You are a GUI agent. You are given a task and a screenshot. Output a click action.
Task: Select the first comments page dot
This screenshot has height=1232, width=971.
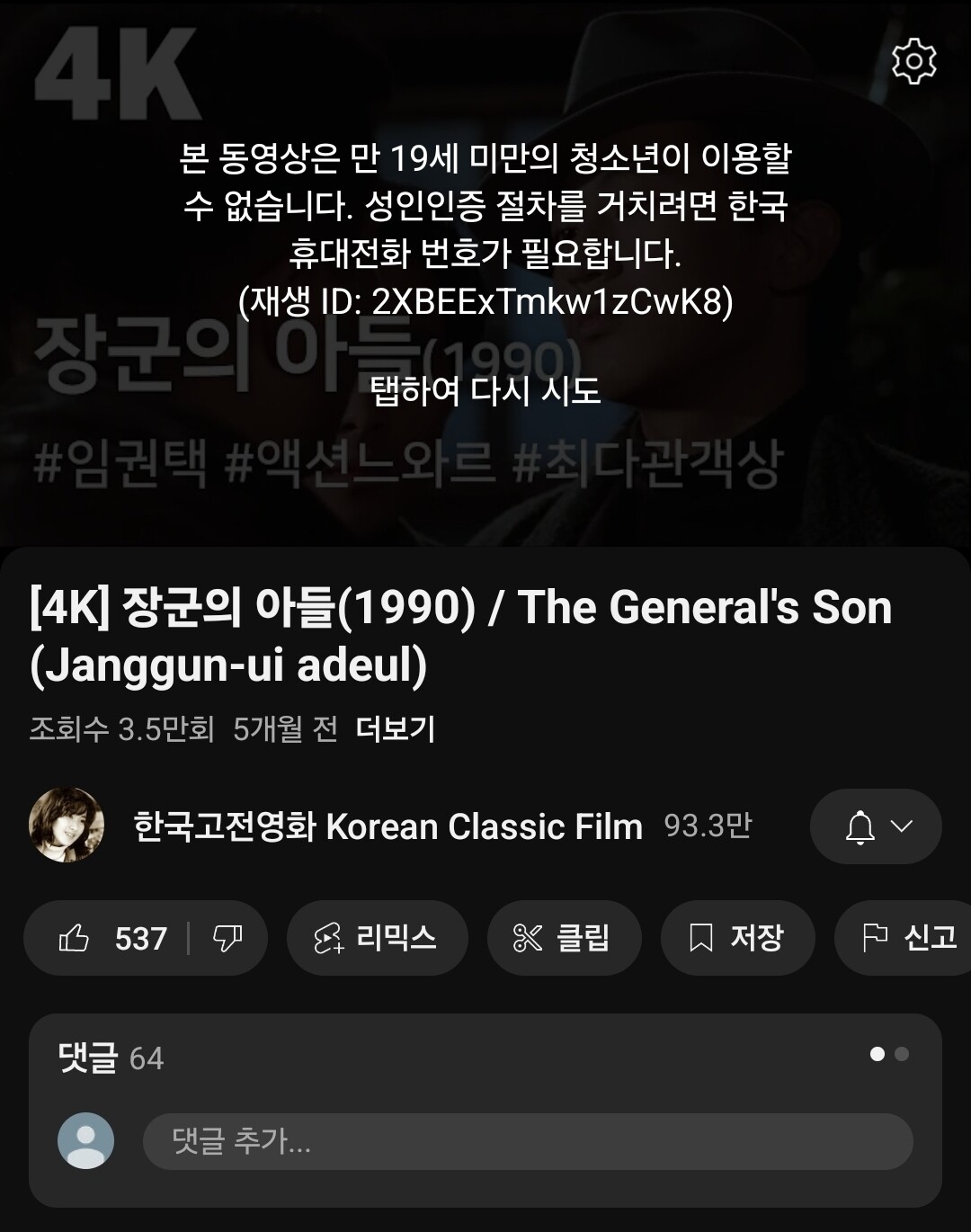click(x=877, y=1054)
